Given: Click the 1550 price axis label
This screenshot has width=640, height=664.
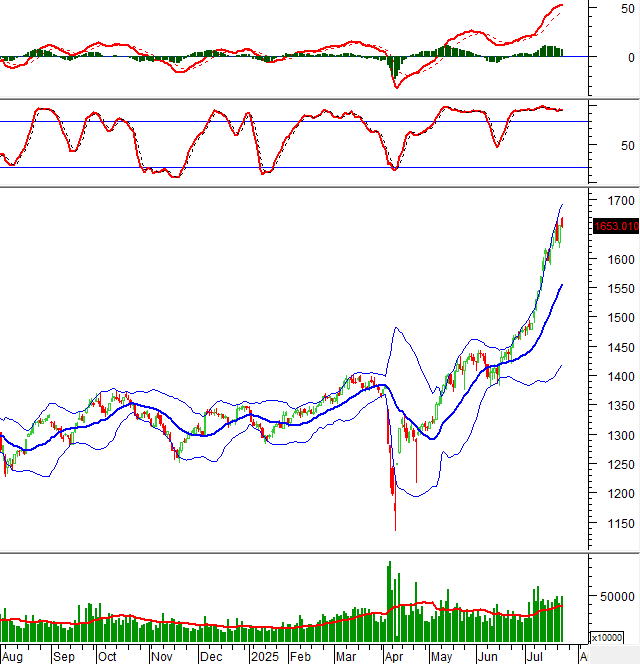Looking at the screenshot, I should tap(621, 289).
